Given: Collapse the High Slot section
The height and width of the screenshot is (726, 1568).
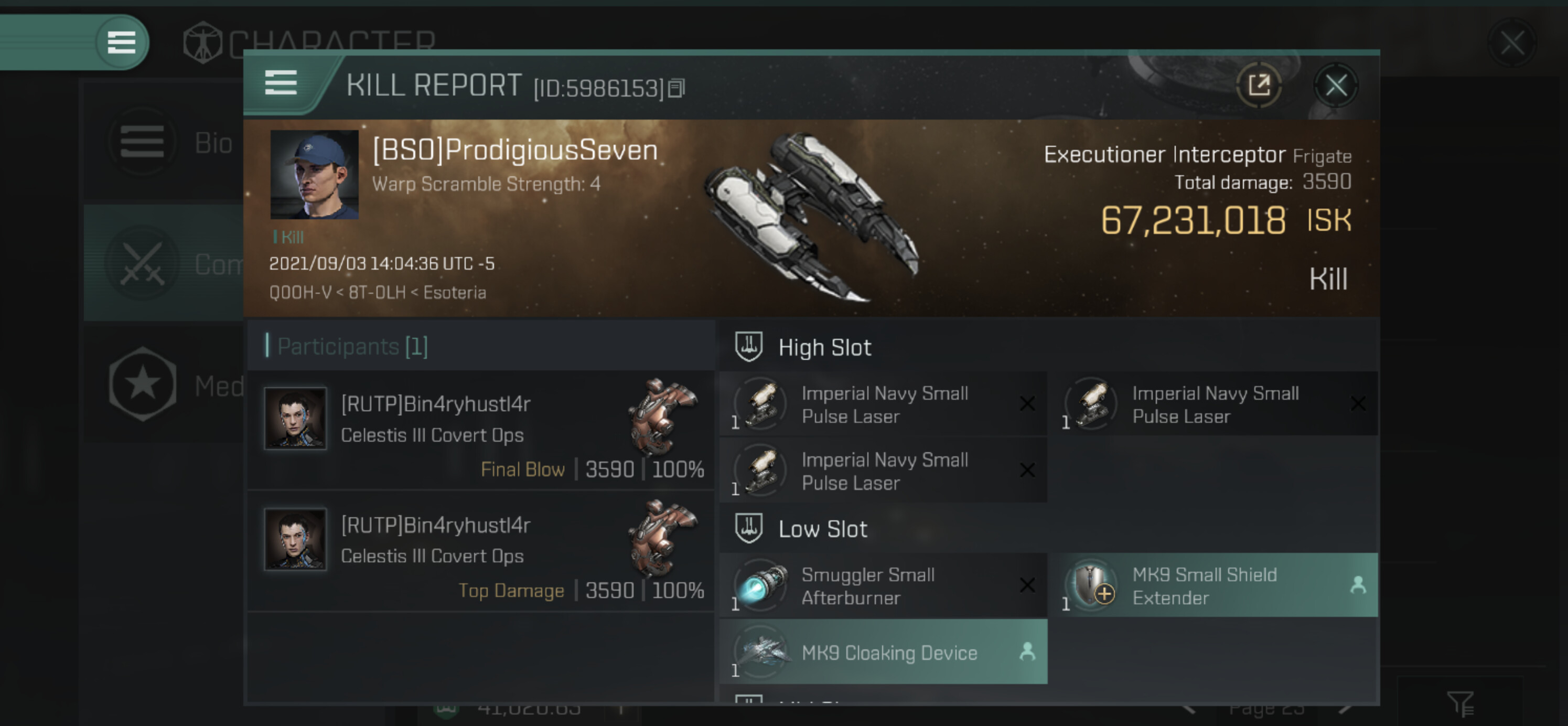Looking at the screenshot, I should point(824,348).
